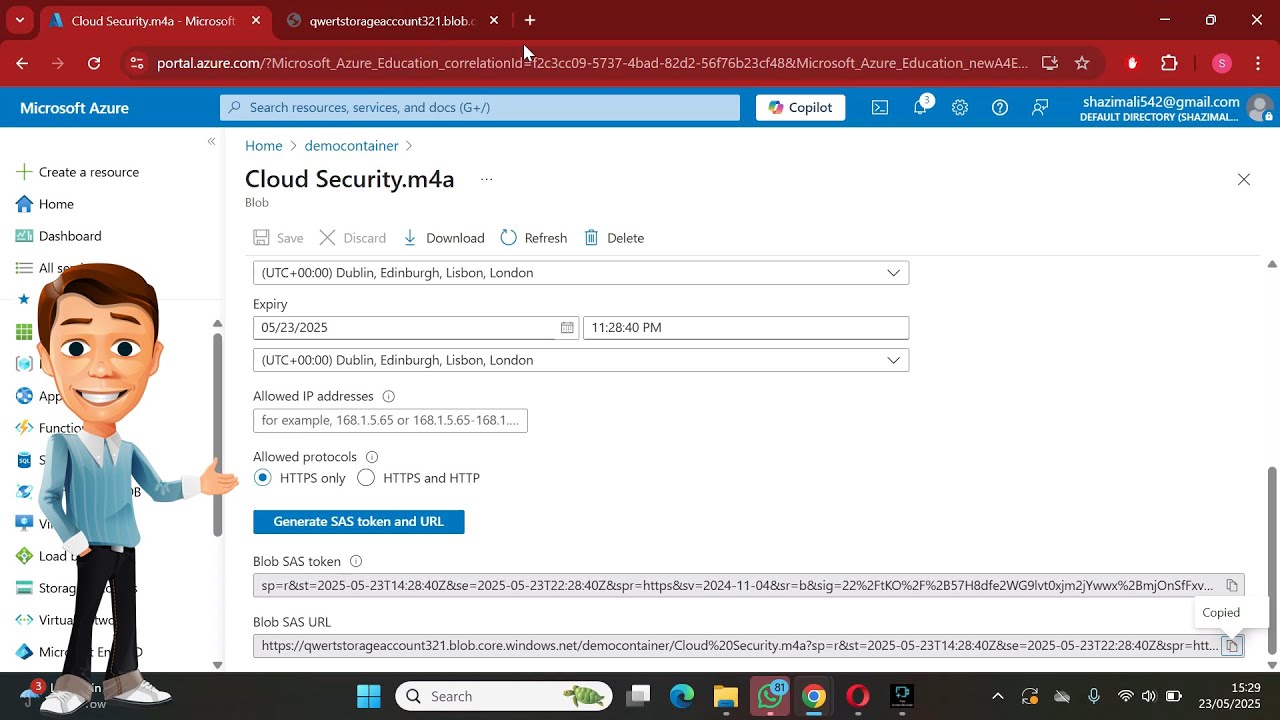The image size is (1280, 720).
Task: Open the Virtual networks sidebar icon
Action: [24, 620]
